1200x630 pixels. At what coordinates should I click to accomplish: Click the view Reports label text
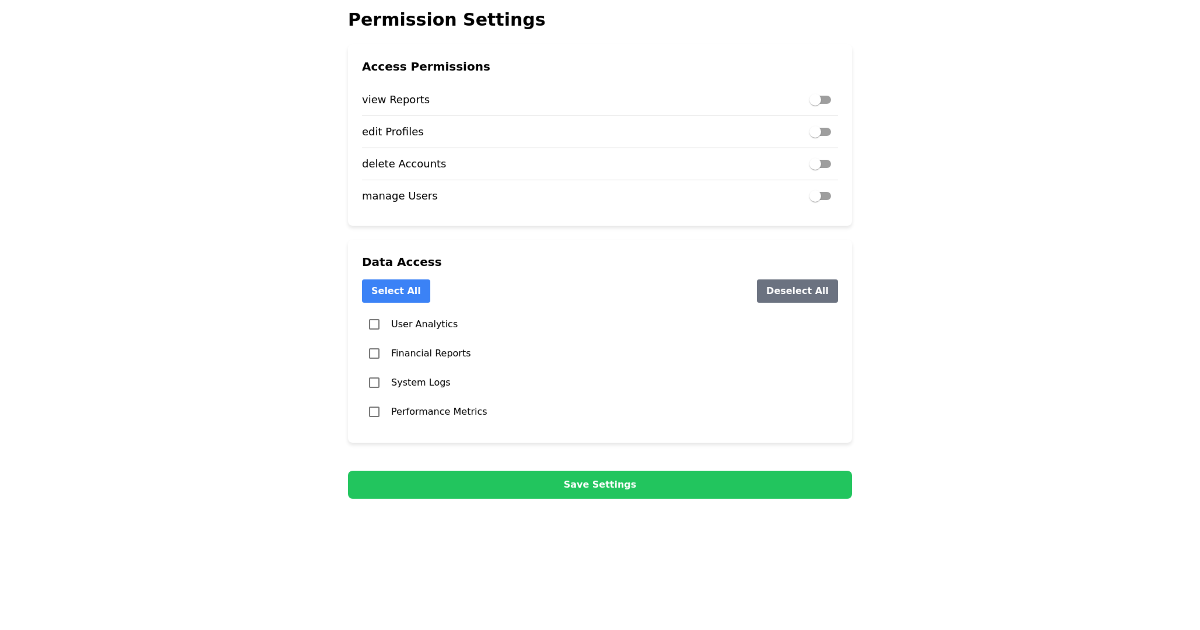(395, 99)
